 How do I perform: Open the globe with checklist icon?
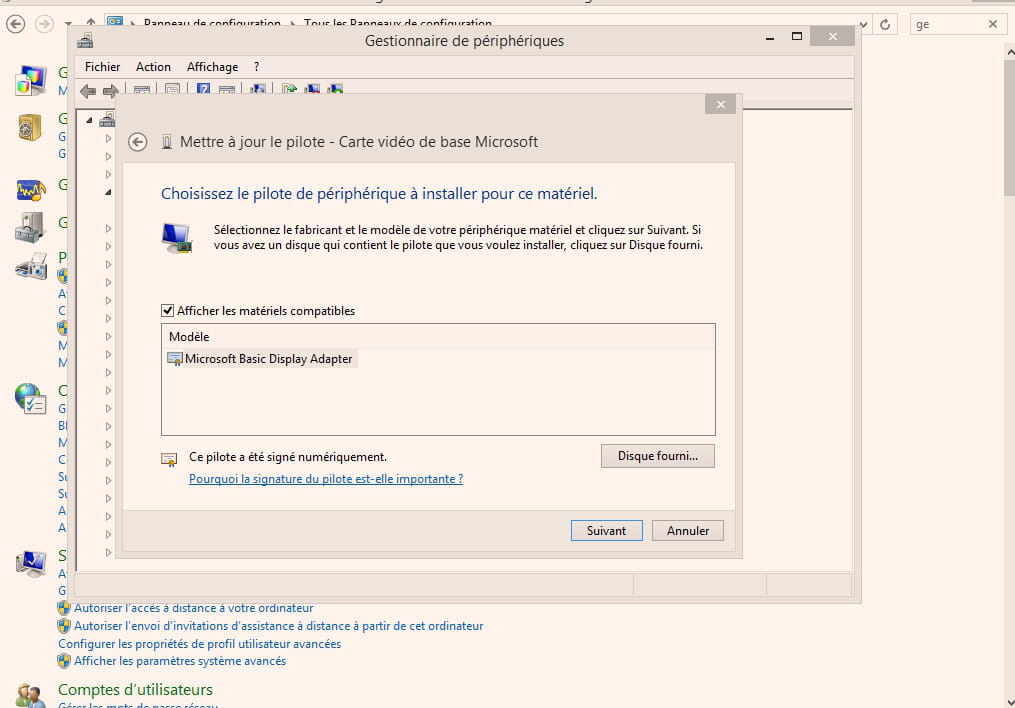(30, 398)
